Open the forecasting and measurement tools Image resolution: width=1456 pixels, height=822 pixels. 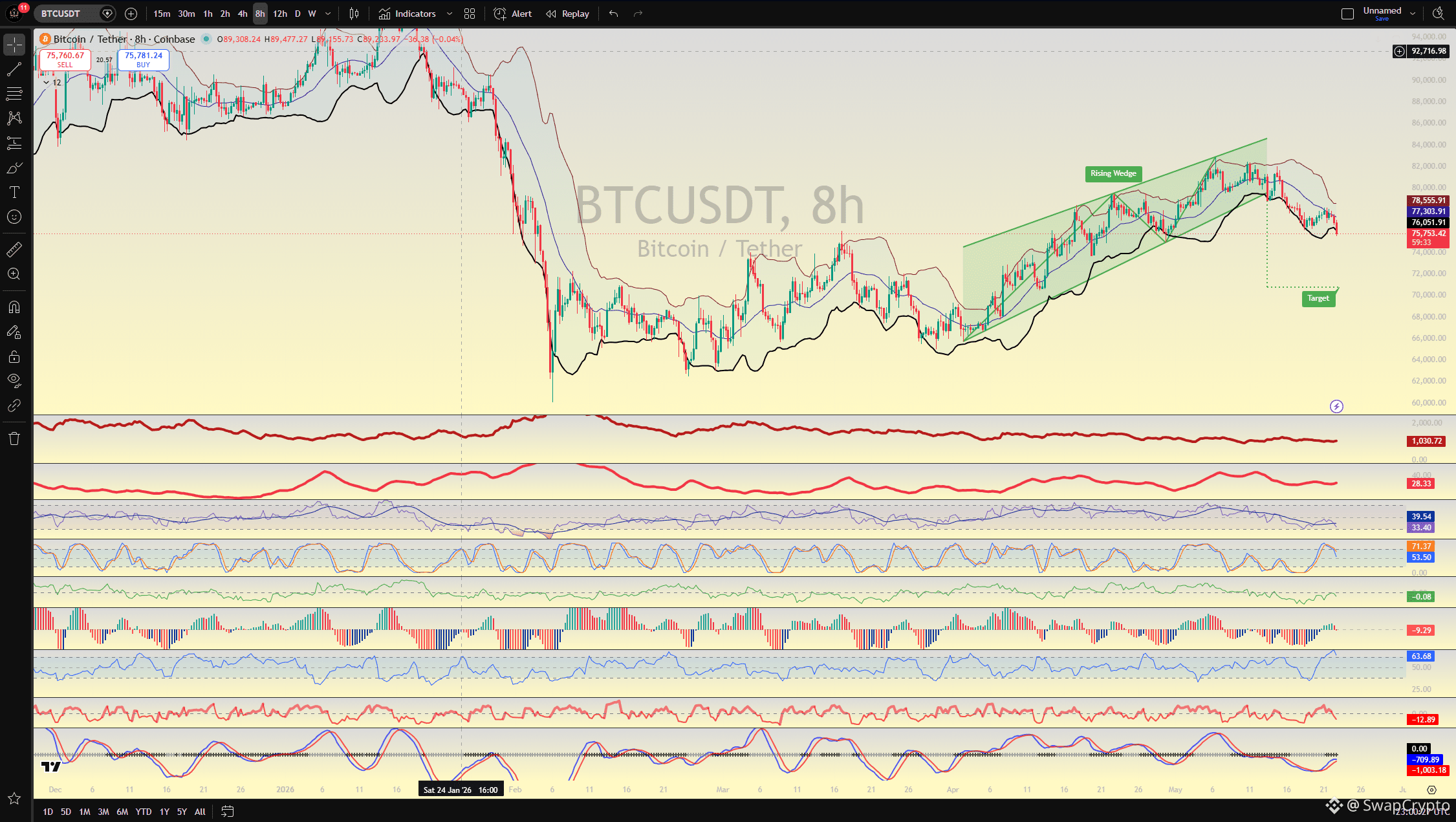tap(14, 143)
